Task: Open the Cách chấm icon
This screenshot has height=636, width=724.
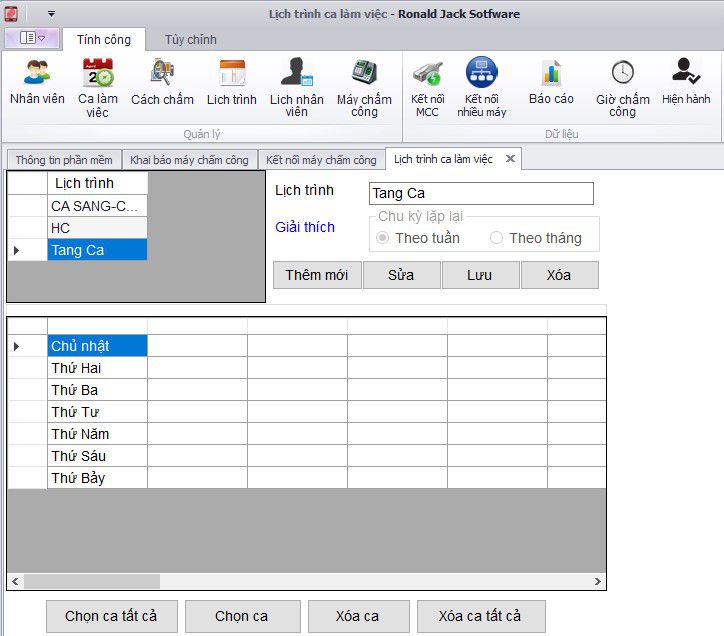Action: click(x=162, y=74)
